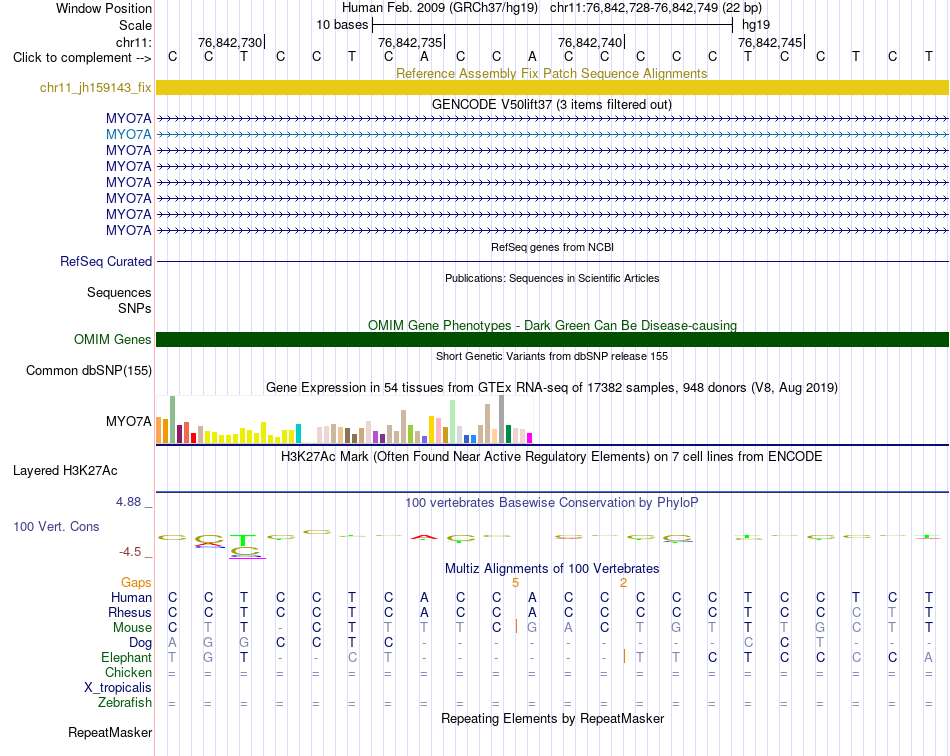Open the MYO7A GTEx expression bar chart

(x=344, y=420)
